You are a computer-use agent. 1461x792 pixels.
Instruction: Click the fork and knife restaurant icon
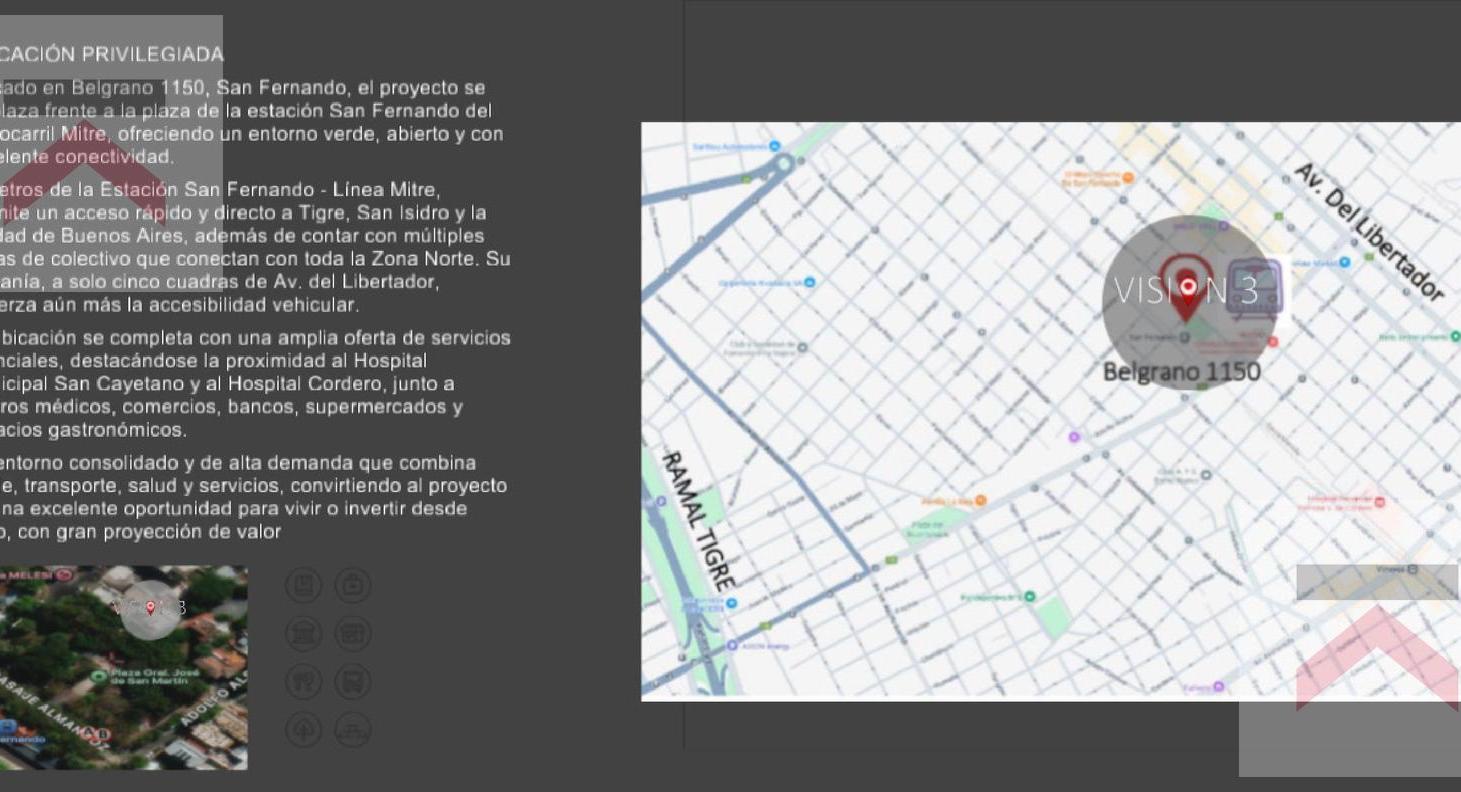tap(304, 681)
